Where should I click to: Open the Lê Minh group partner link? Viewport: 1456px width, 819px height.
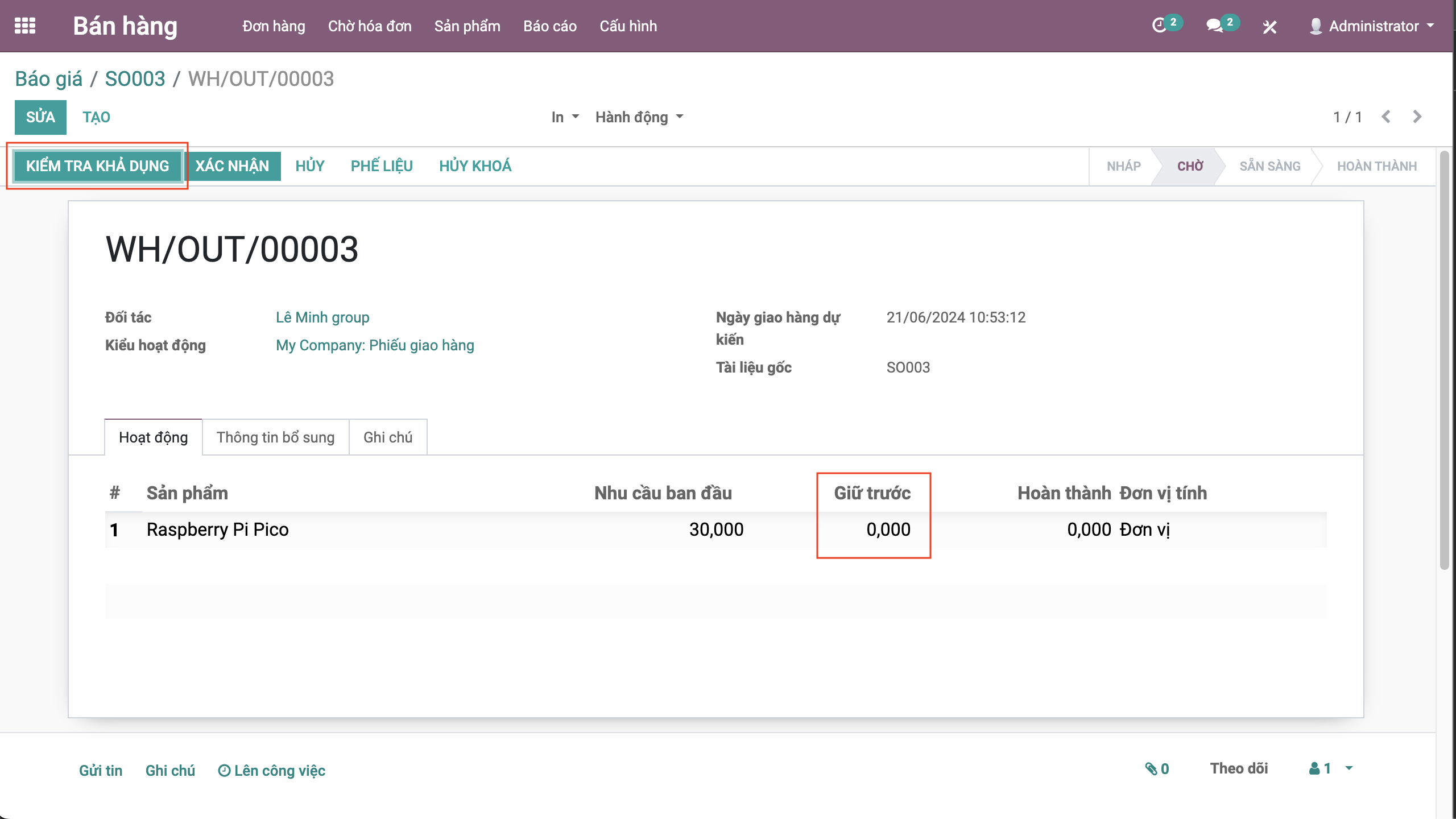[x=322, y=317]
